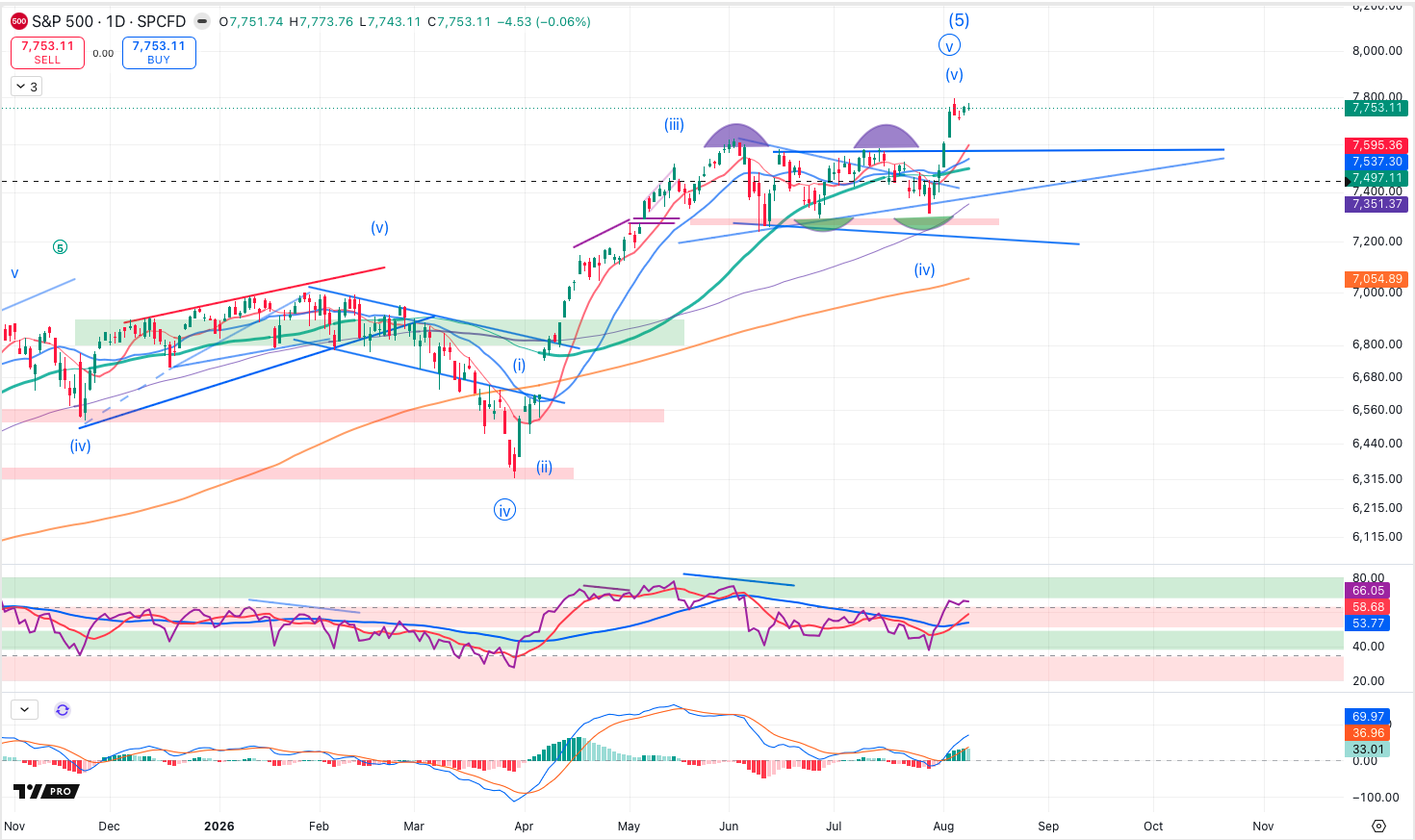Select the purple 66.05 RSI value label

coord(1368,591)
